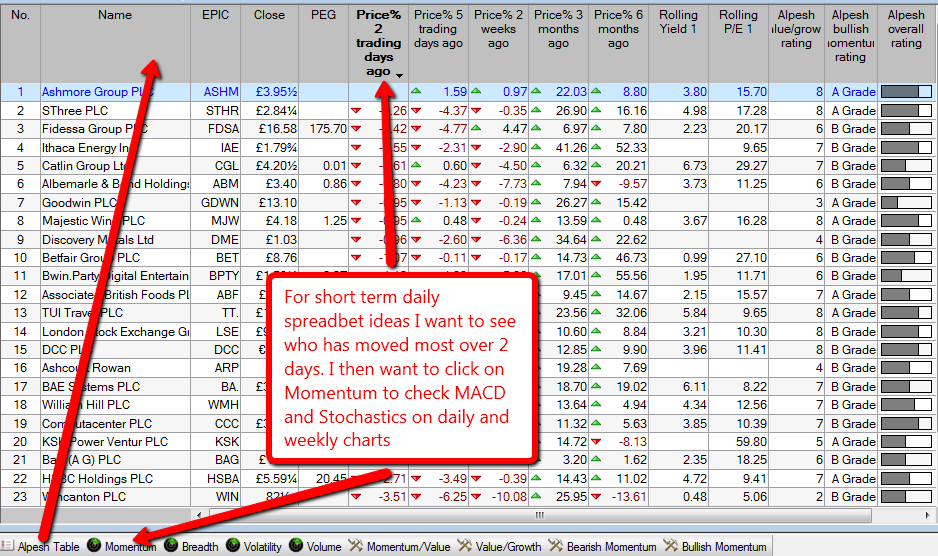This screenshot has width=938, height=556.
Task: Click the horizontal scrollbar left arrow
Action: click(200, 515)
